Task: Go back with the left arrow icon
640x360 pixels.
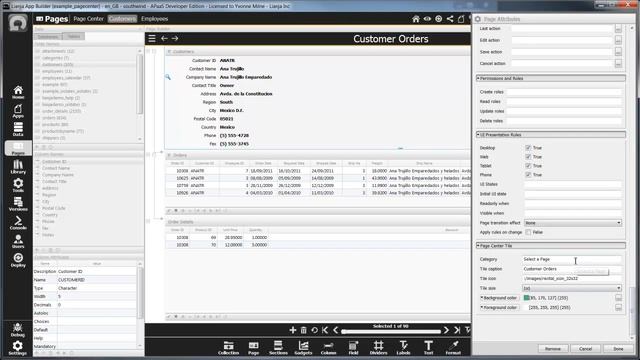Action: pos(164,38)
